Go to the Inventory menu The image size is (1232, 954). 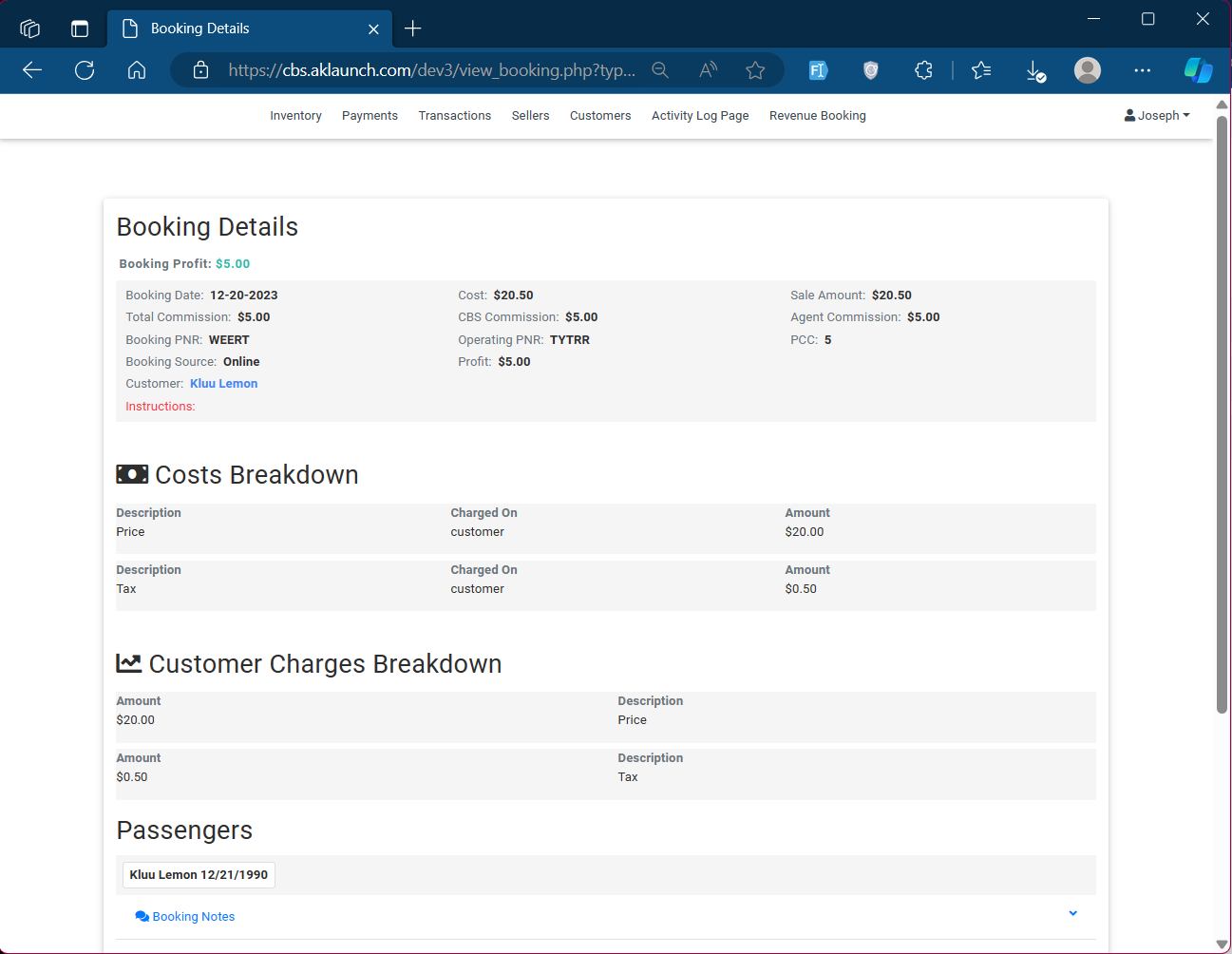tap(295, 116)
